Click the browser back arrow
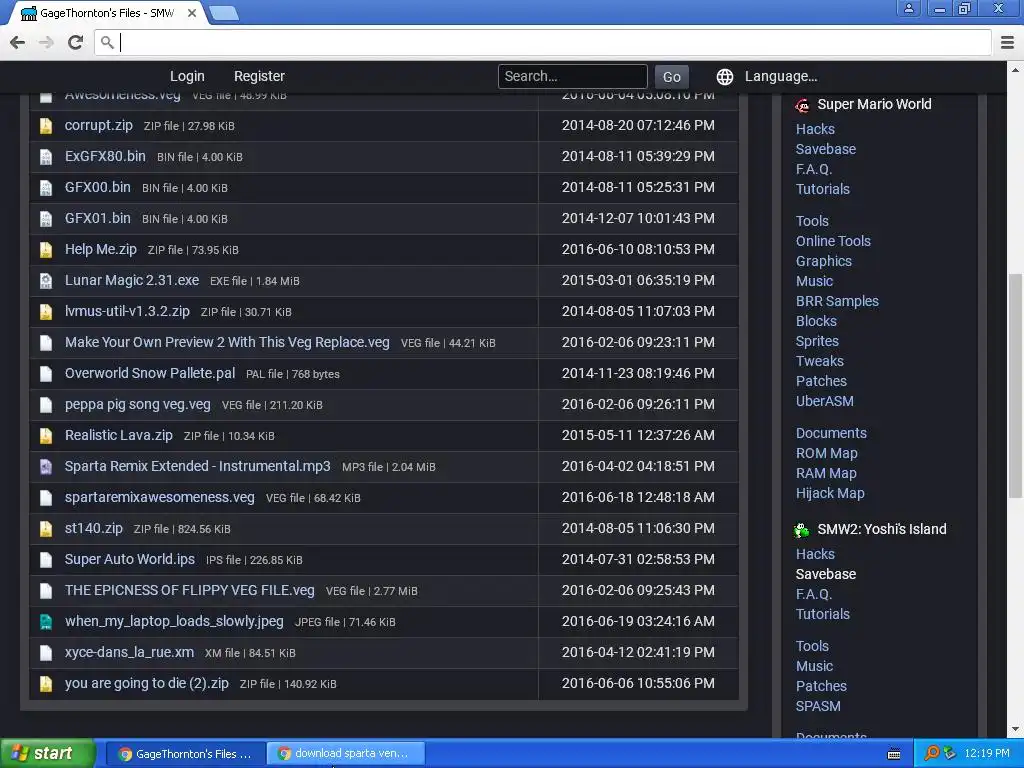The width and height of the screenshot is (1024, 768). [x=18, y=42]
